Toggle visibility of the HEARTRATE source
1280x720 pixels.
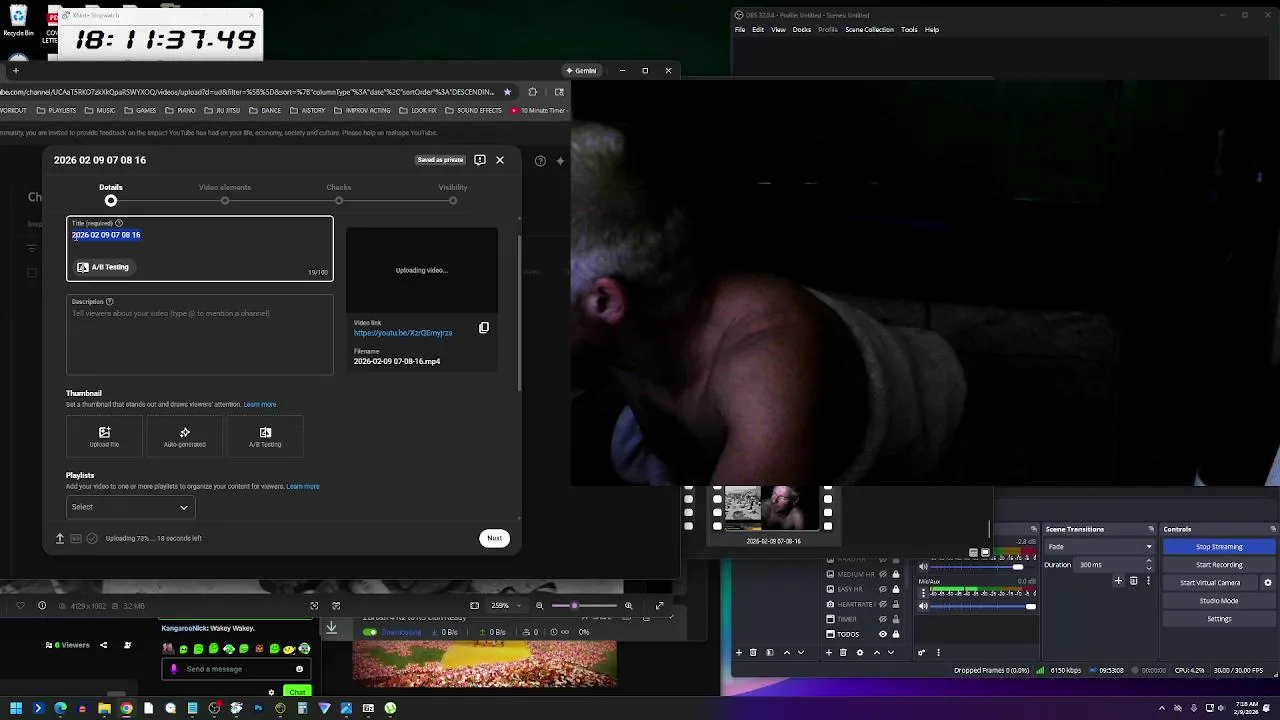pyautogui.click(x=882, y=604)
